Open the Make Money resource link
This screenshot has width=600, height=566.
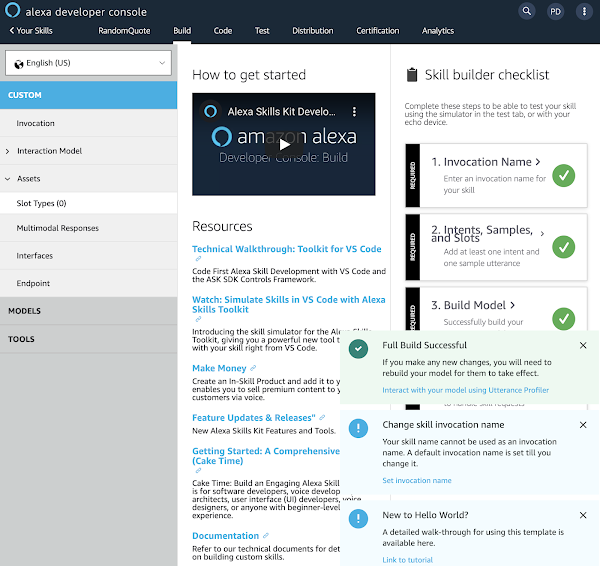coord(219,368)
